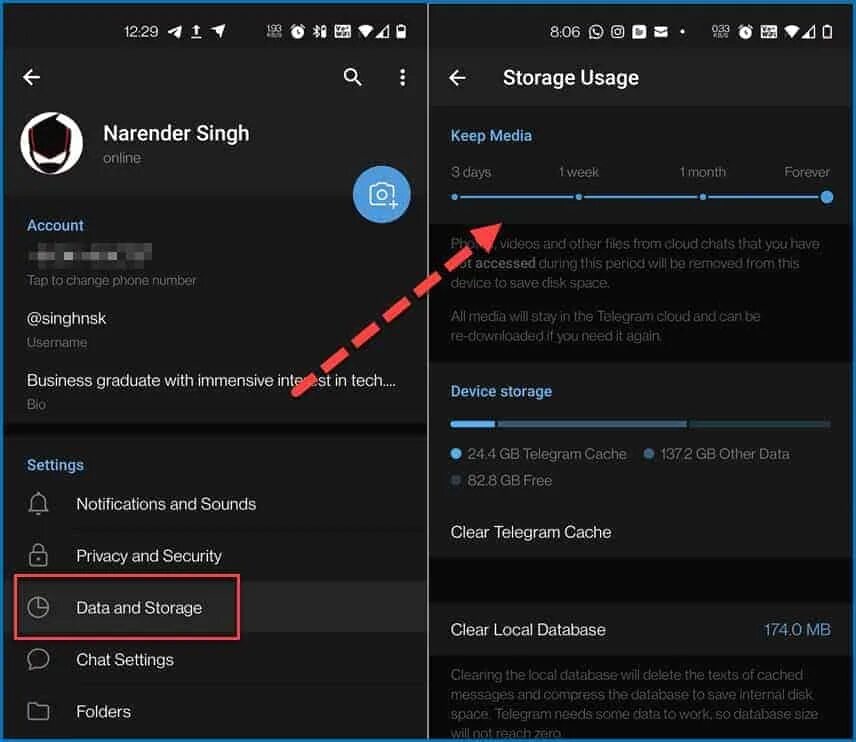Tap the chat bubble icon for Chat Settings
Viewport: 856px width, 742px height.
38,660
